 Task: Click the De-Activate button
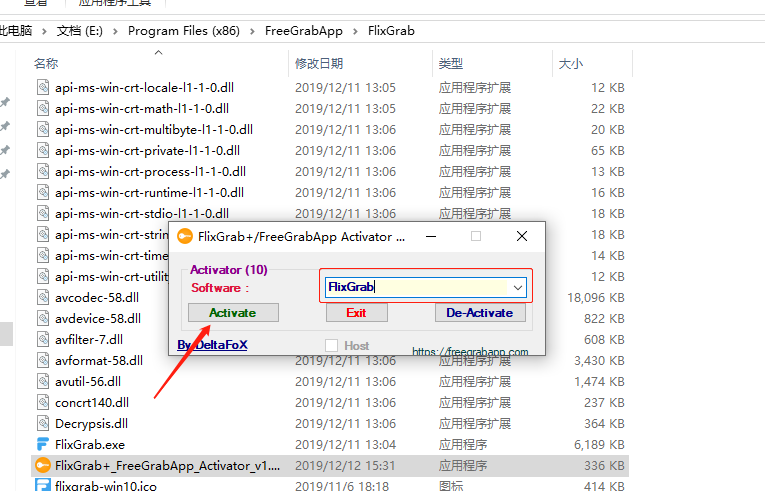pos(480,312)
